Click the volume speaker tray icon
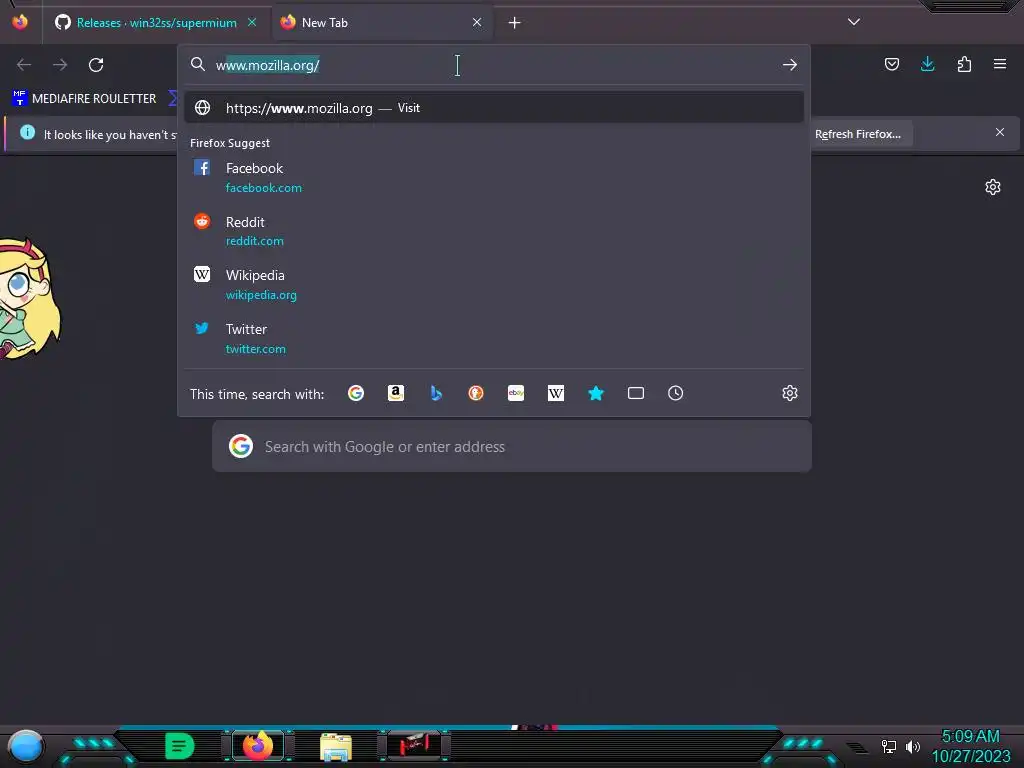The width and height of the screenshot is (1024, 768). coord(912,746)
